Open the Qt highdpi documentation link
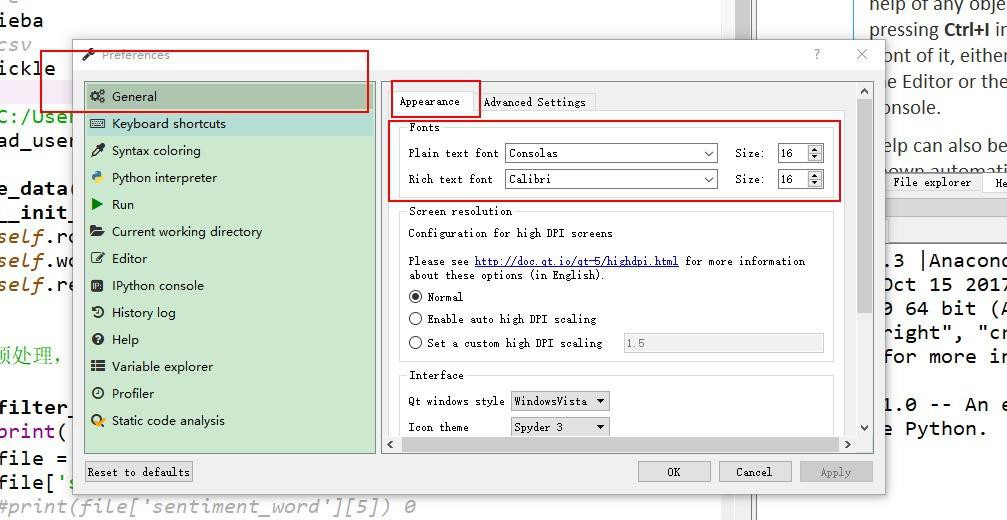 pyautogui.click(x=576, y=261)
